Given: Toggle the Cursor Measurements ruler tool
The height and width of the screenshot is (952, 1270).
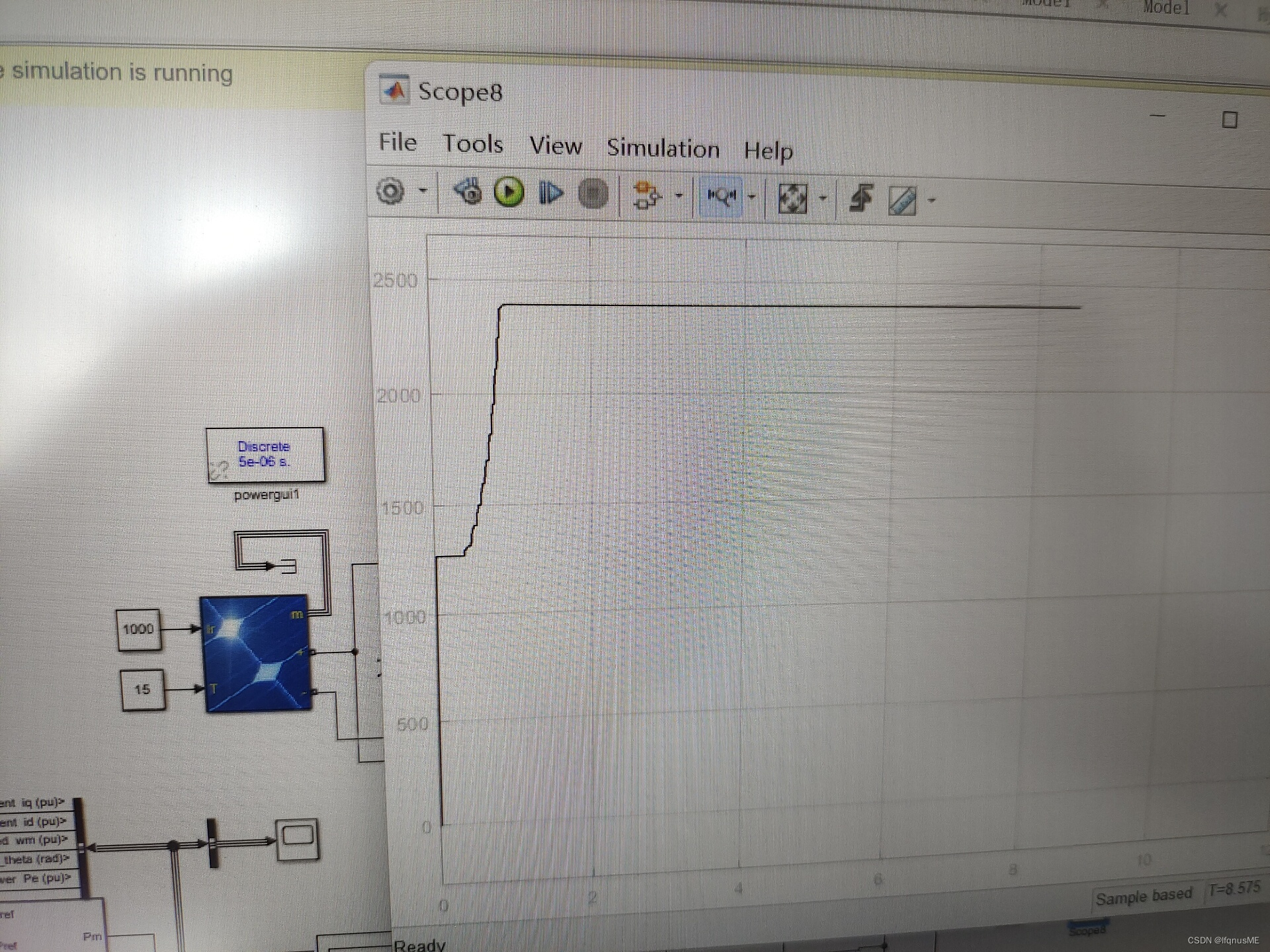Looking at the screenshot, I should (x=902, y=200).
